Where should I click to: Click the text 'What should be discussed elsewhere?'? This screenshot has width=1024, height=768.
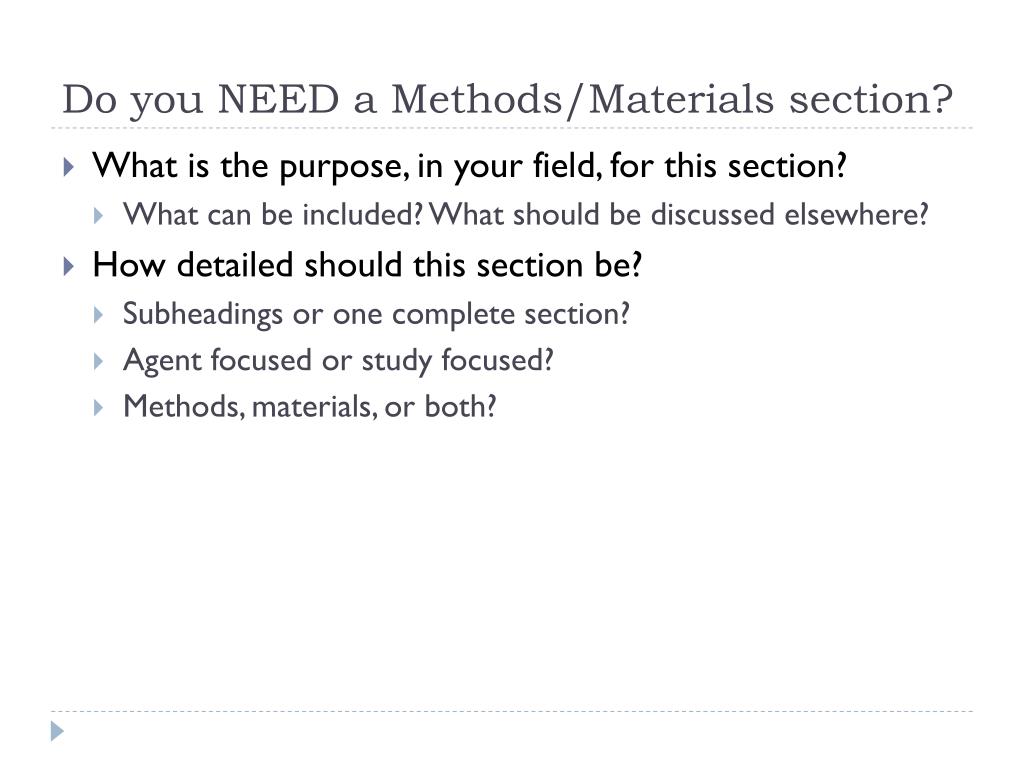tap(679, 215)
